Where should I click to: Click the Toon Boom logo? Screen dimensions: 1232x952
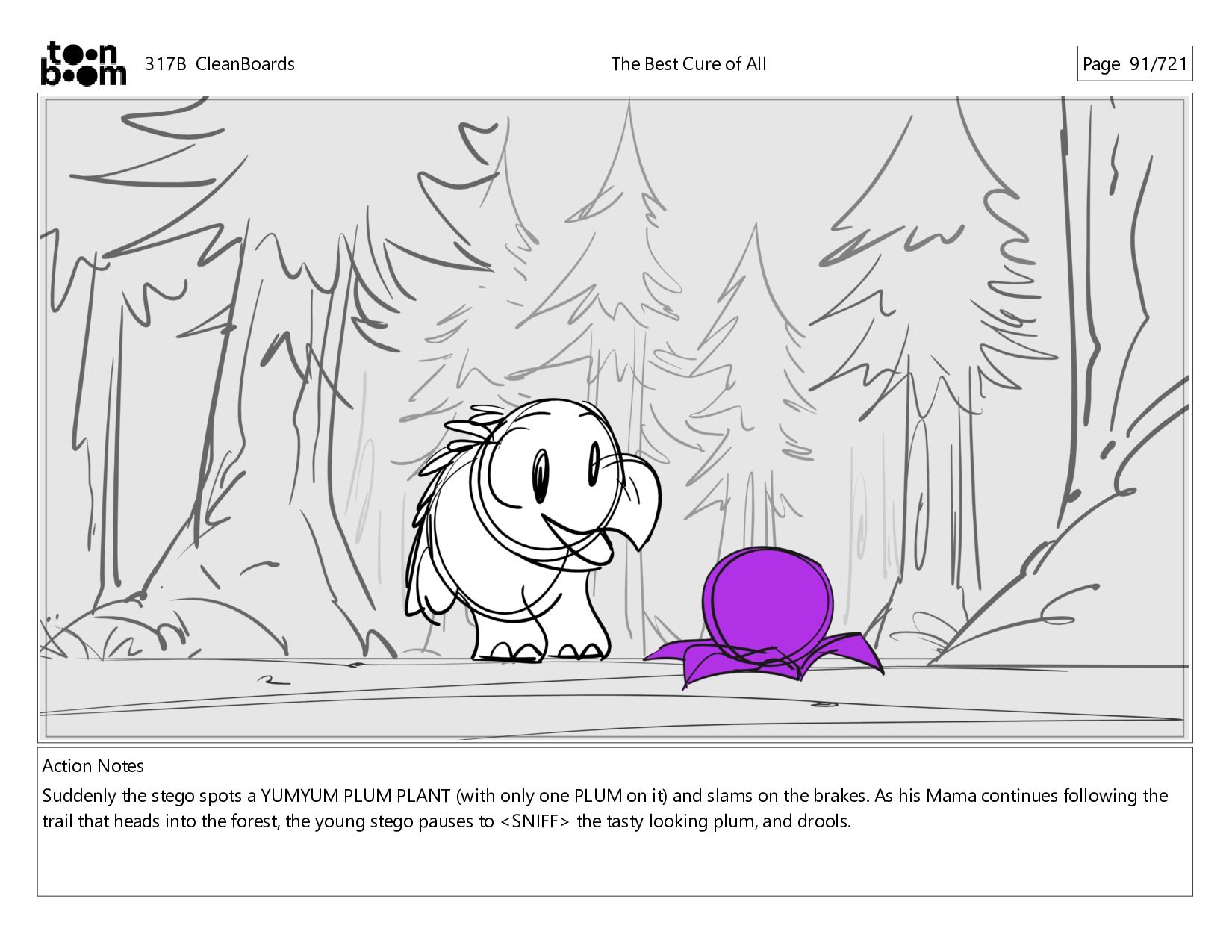click(x=83, y=63)
